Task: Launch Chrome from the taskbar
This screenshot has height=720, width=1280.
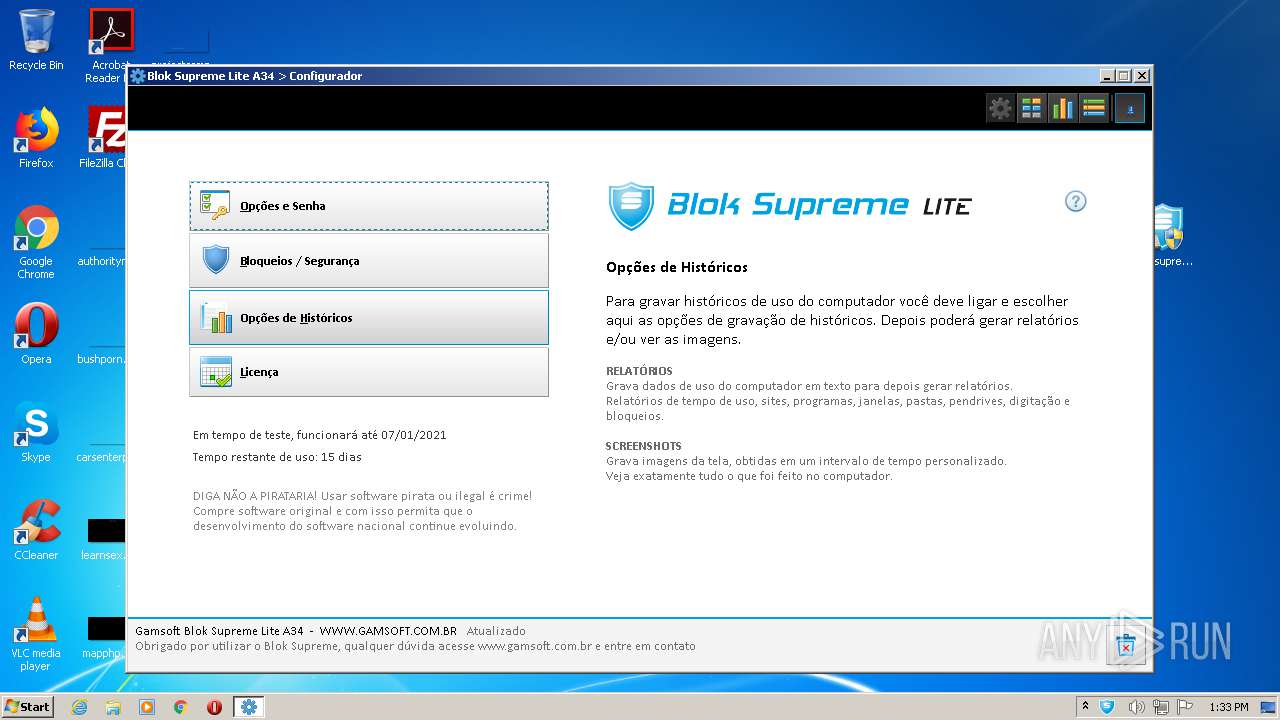Action: pos(181,707)
